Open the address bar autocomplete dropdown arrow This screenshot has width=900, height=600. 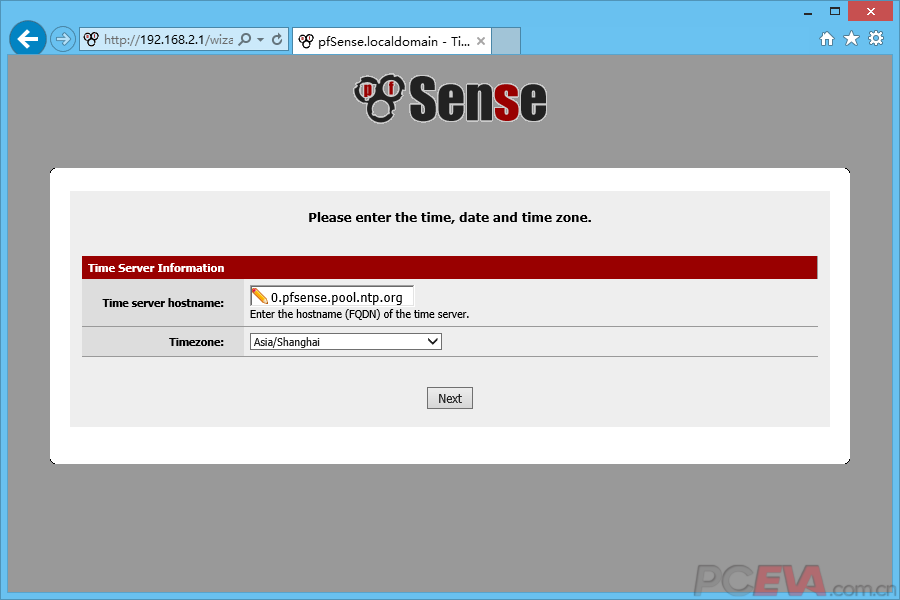pos(261,40)
